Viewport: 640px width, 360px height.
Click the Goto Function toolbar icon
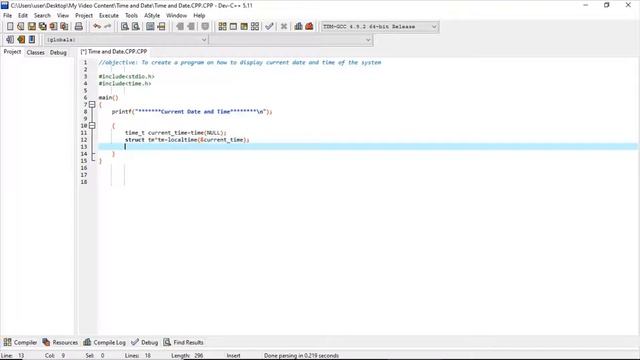click(150, 27)
